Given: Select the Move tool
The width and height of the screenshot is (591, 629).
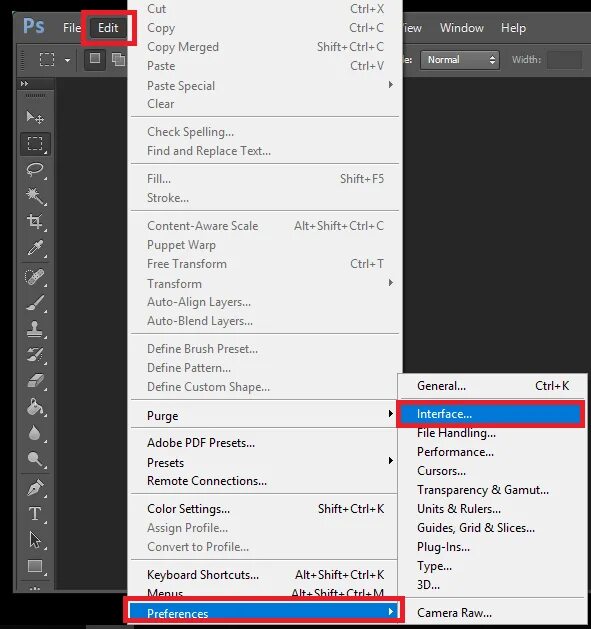Looking at the screenshot, I should [35, 117].
